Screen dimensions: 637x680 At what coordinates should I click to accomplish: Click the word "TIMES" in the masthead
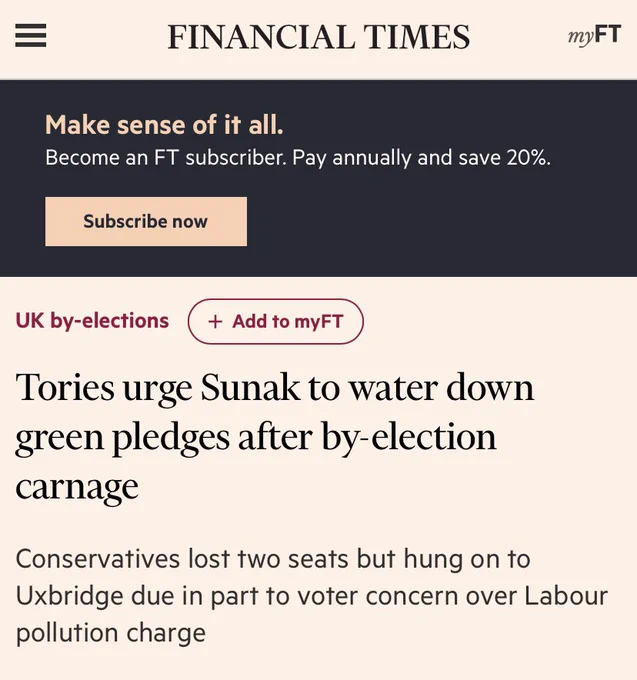point(416,37)
